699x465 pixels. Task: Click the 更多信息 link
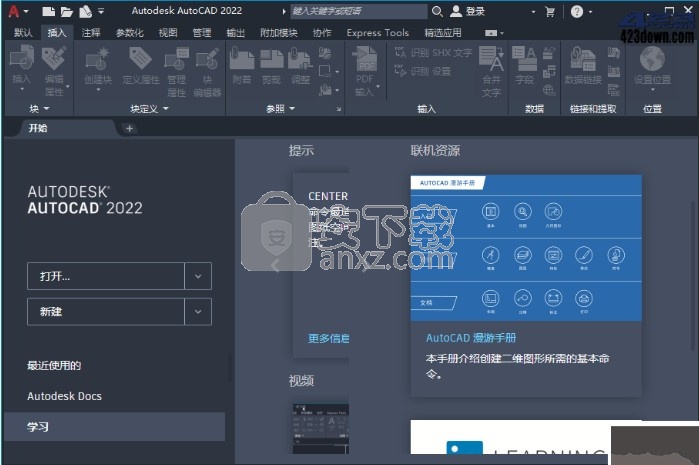tap(329, 338)
